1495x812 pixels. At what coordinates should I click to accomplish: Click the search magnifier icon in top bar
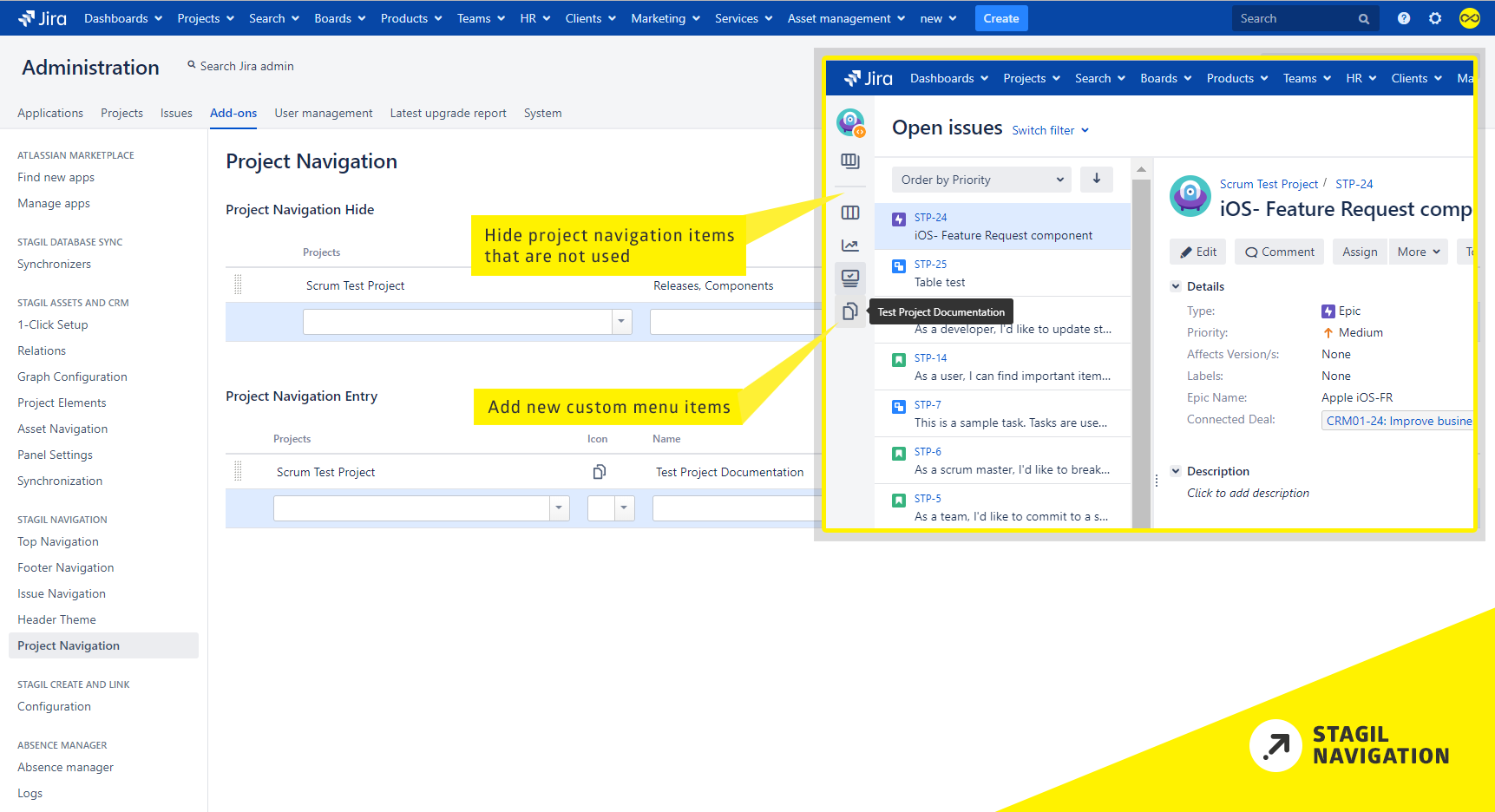click(1364, 19)
